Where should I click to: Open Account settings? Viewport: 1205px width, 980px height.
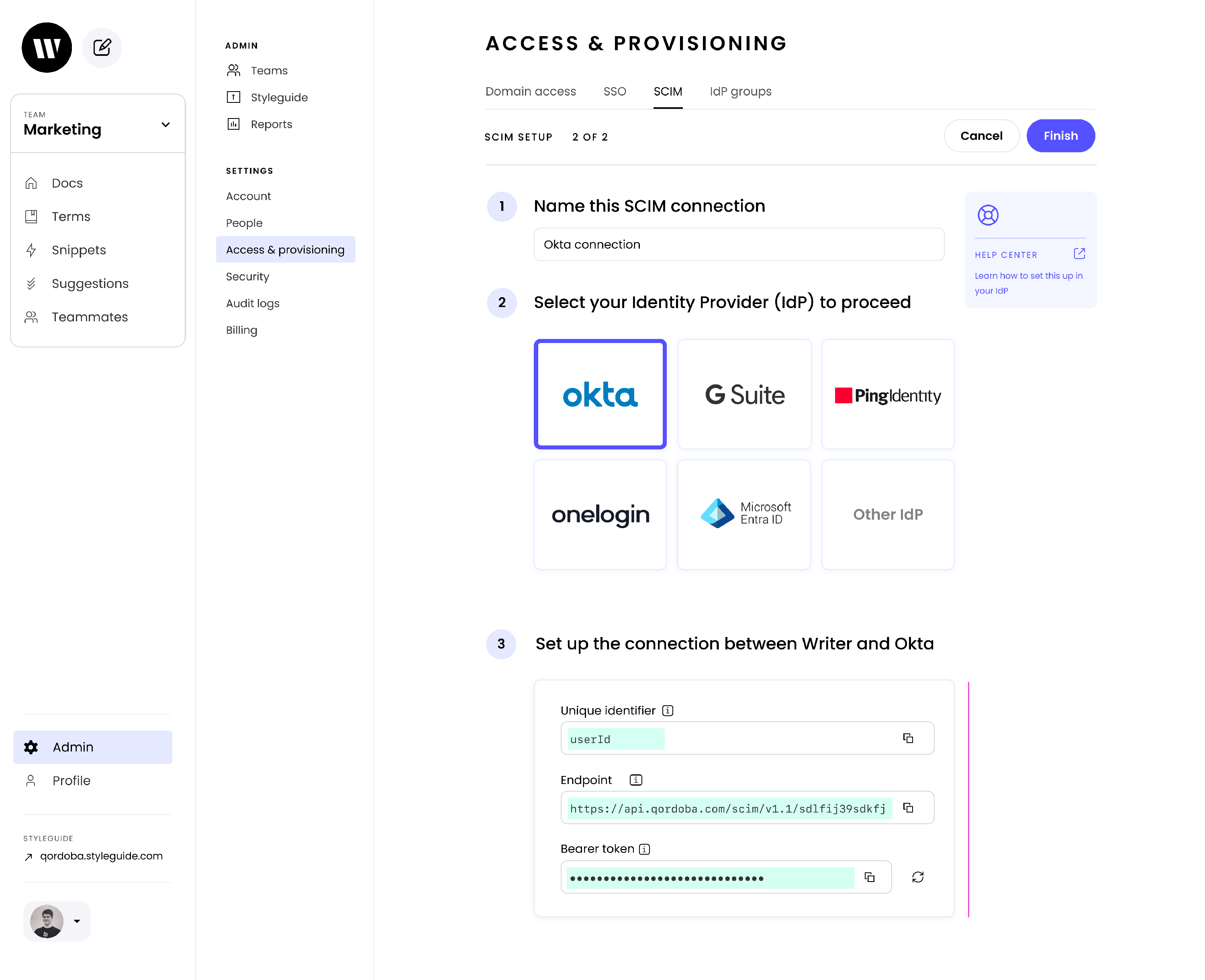click(248, 196)
